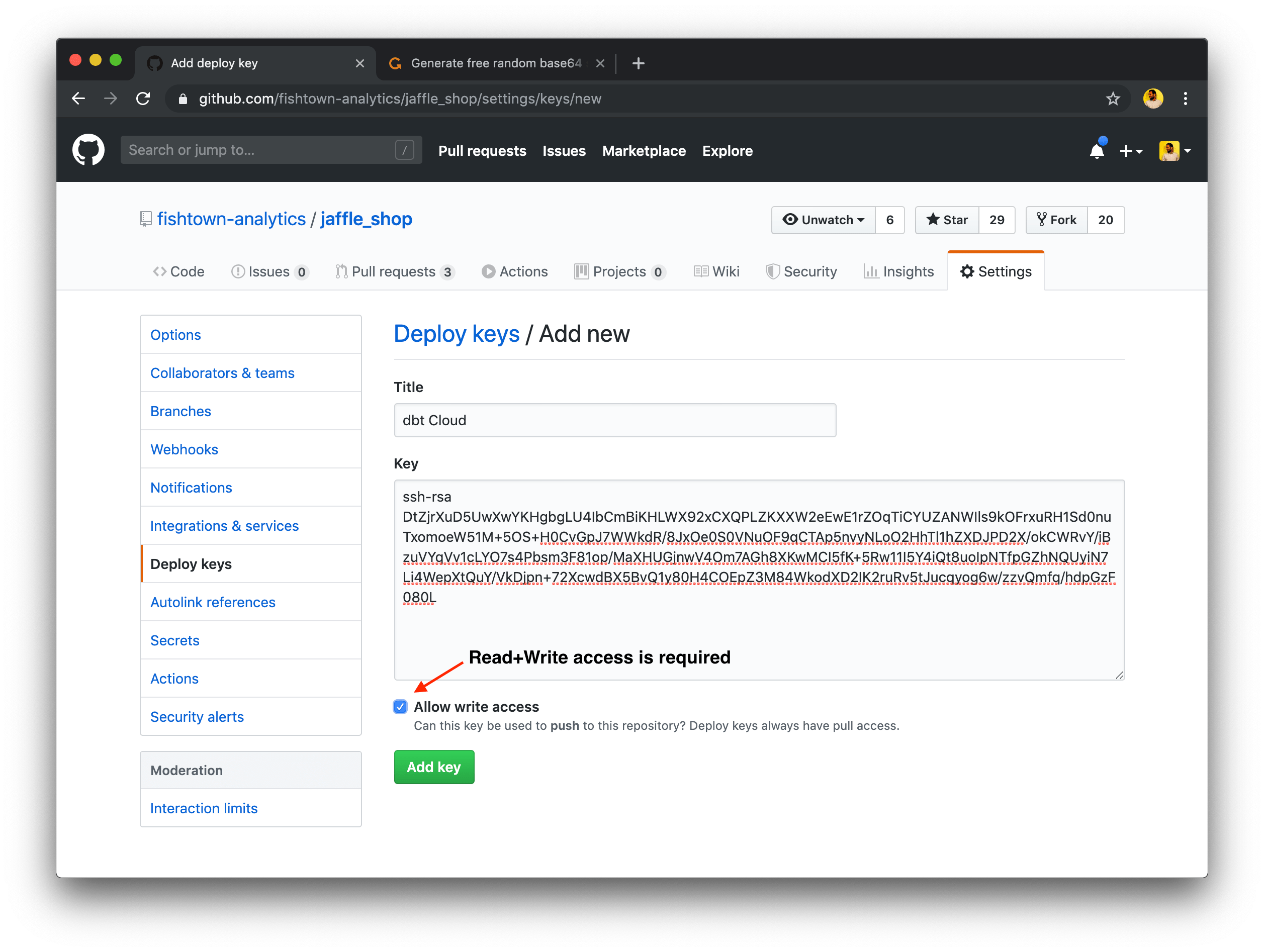Click the Security shield icon
This screenshot has width=1264, height=952.
point(774,270)
